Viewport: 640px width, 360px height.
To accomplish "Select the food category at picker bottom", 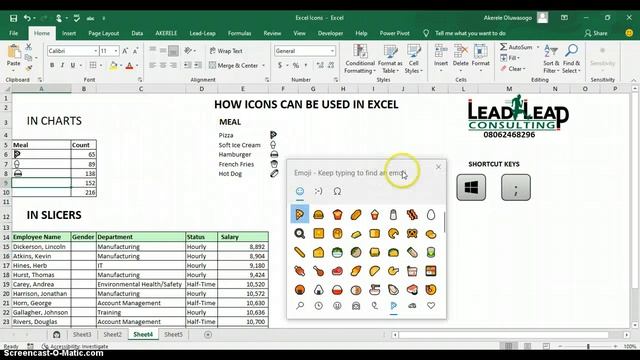I will (x=393, y=306).
